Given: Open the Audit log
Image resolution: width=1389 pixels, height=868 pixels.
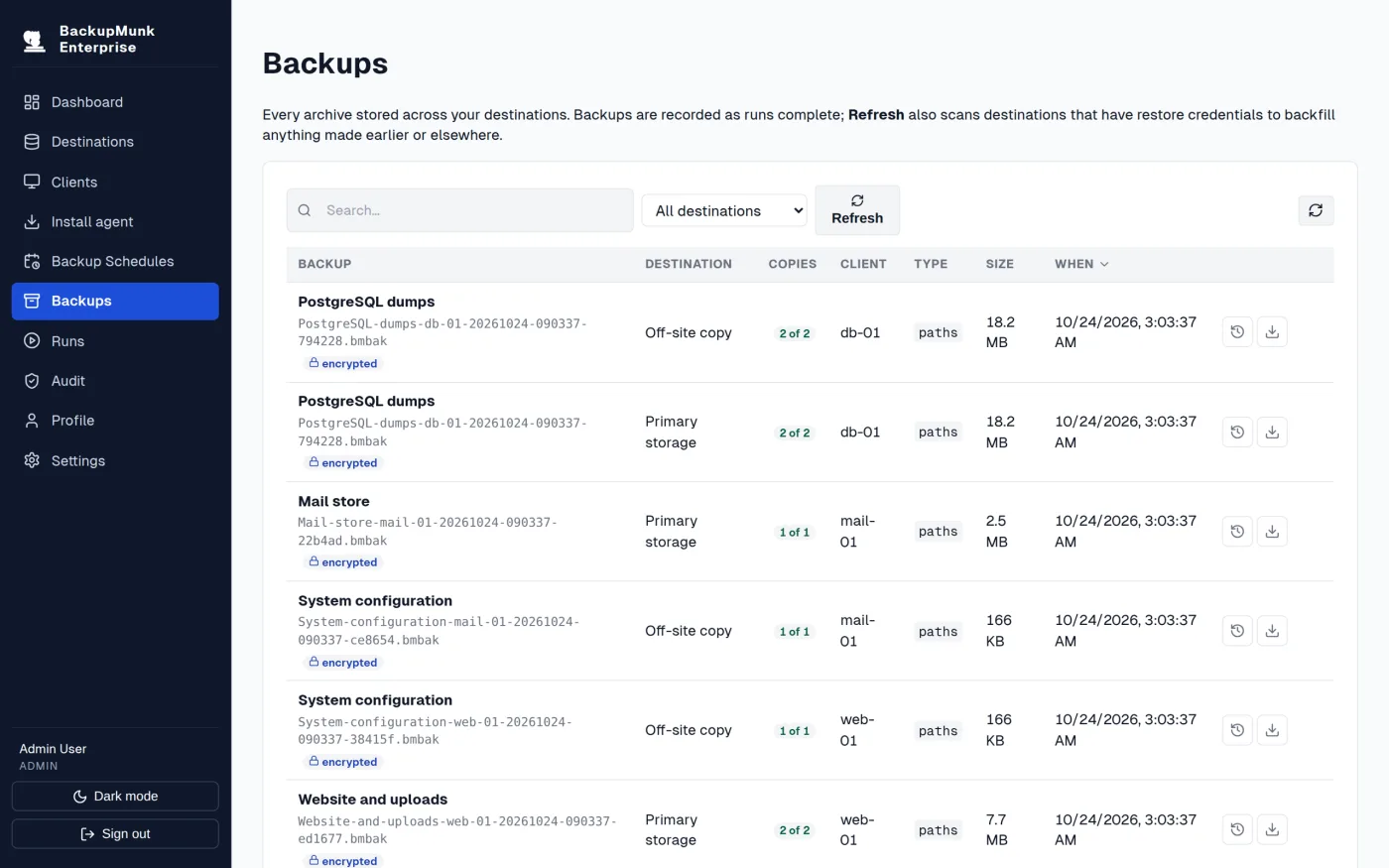Looking at the screenshot, I should pyautogui.click(x=115, y=381).
